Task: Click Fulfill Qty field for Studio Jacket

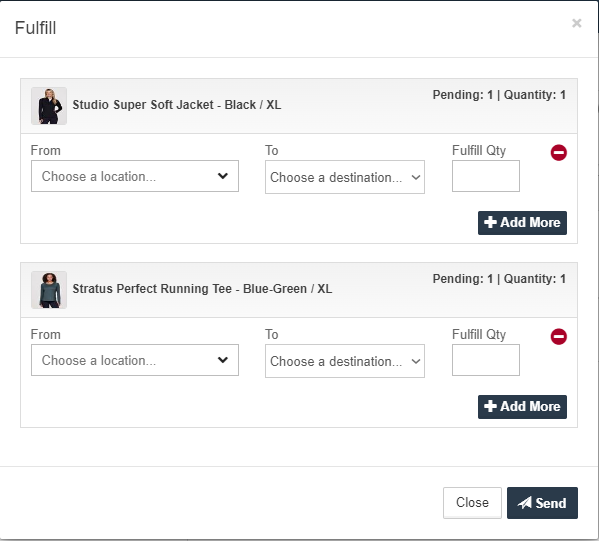Action: coord(486,176)
